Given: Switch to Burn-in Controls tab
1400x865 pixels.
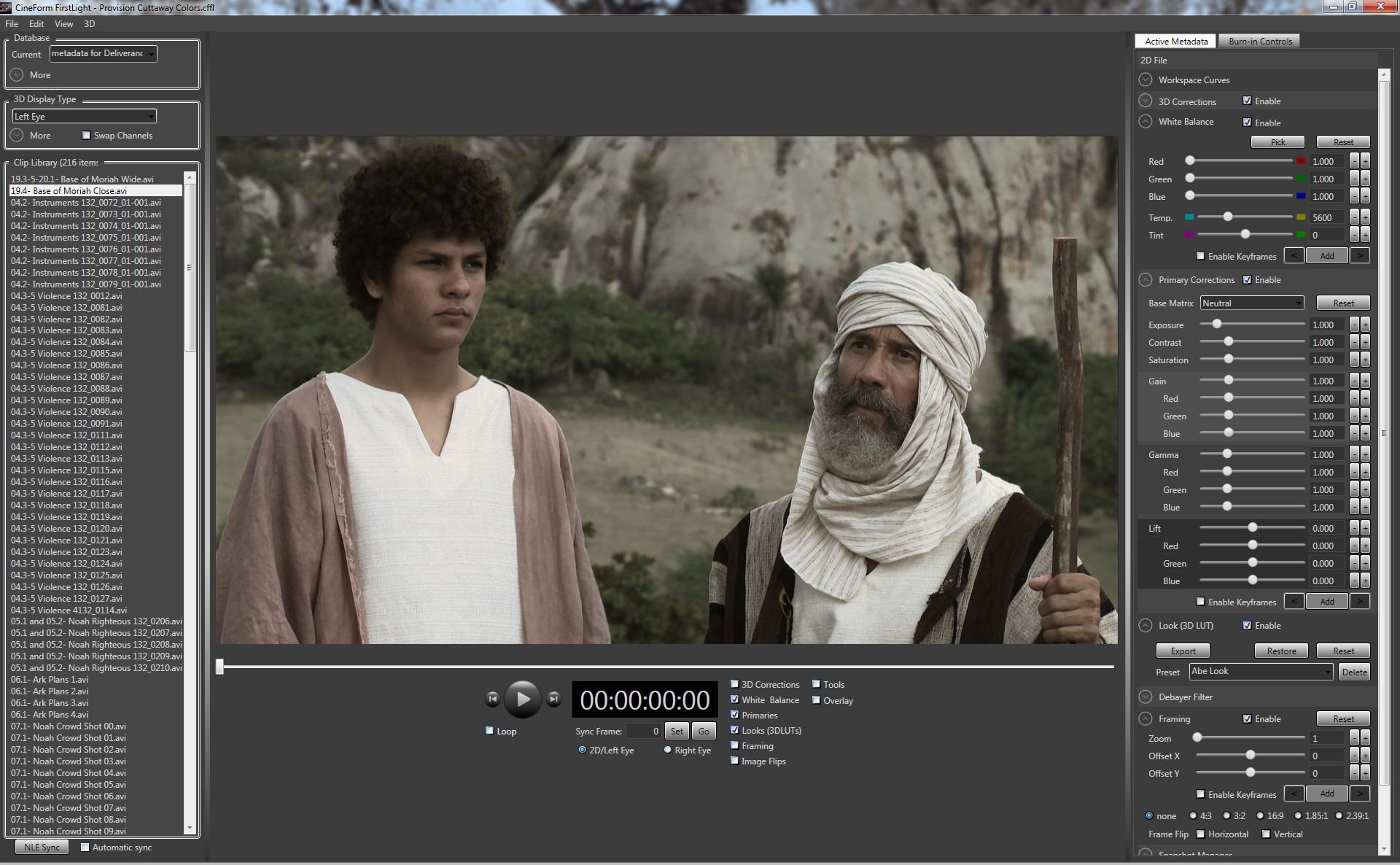Looking at the screenshot, I should [1259, 41].
